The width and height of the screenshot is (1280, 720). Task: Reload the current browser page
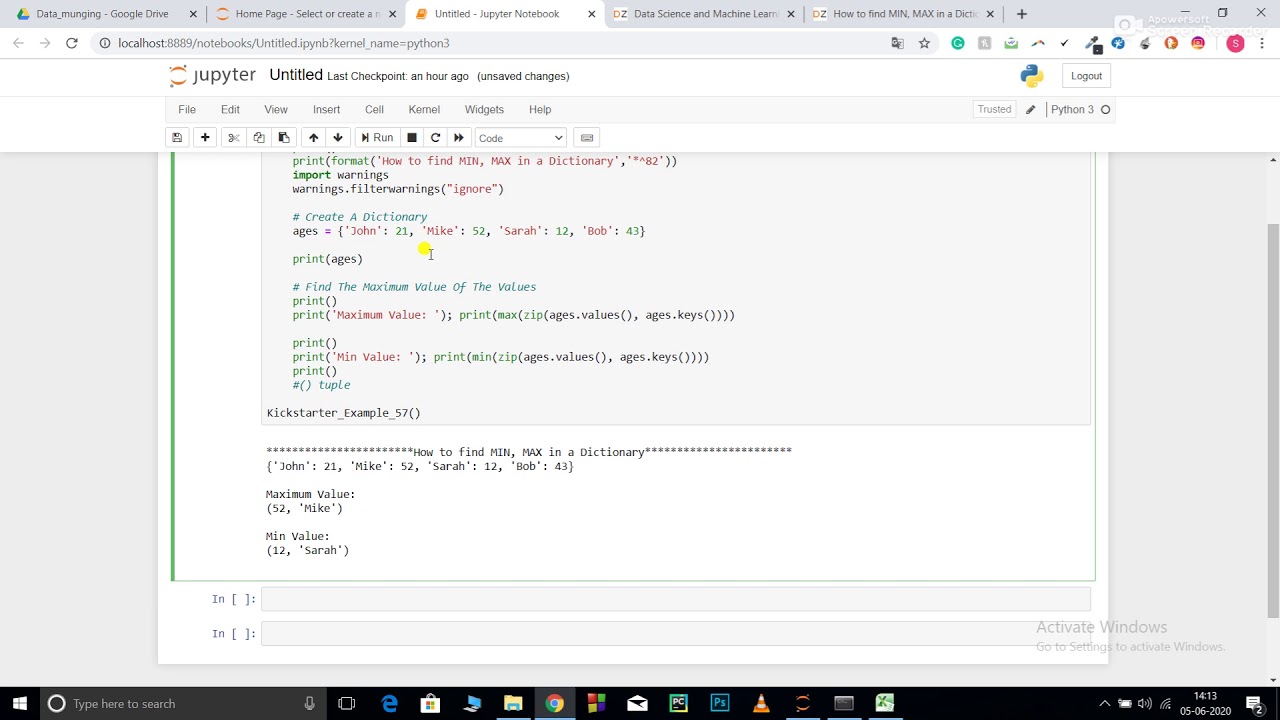coord(72,43)
